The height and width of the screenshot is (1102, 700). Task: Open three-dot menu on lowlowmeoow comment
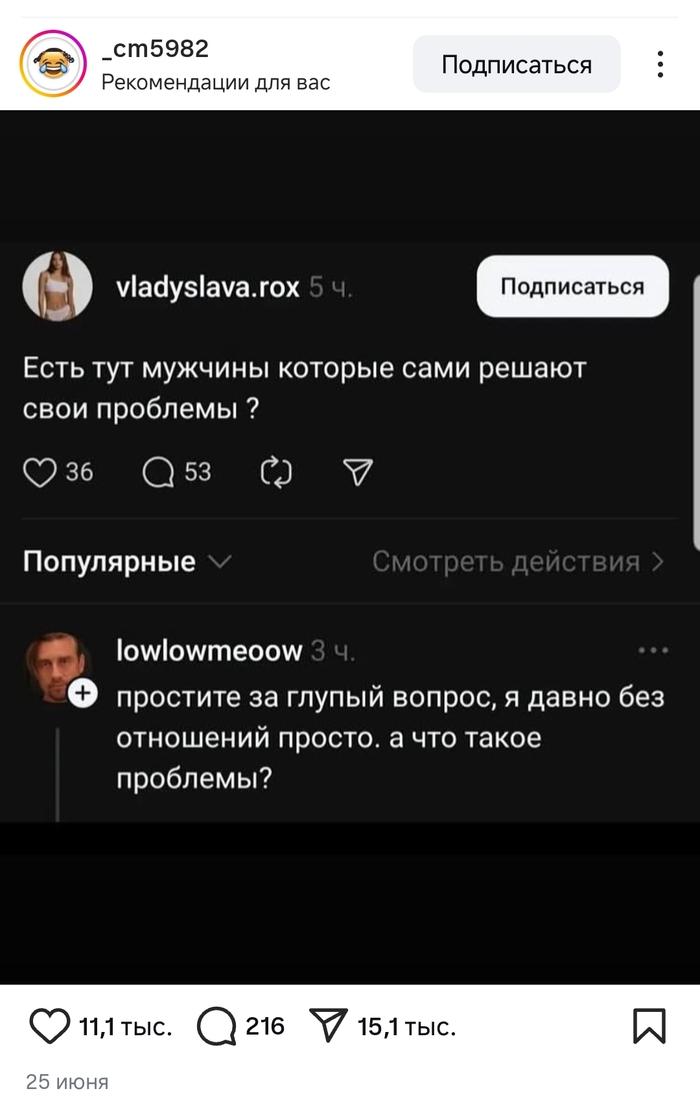pos(653,651)
